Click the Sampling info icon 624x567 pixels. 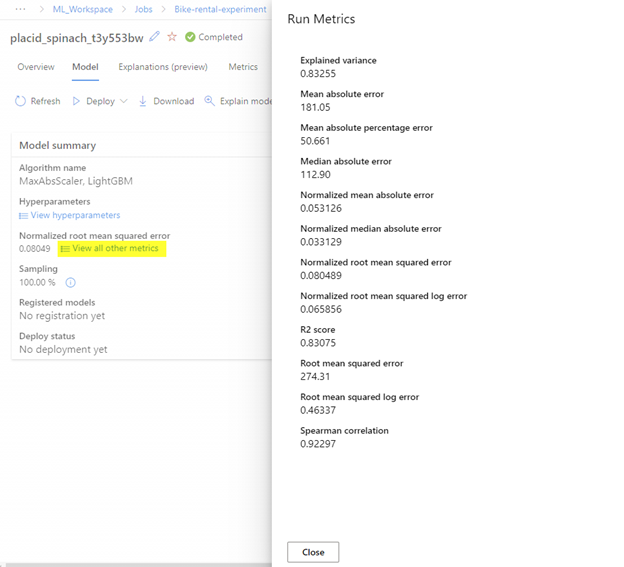71,283
